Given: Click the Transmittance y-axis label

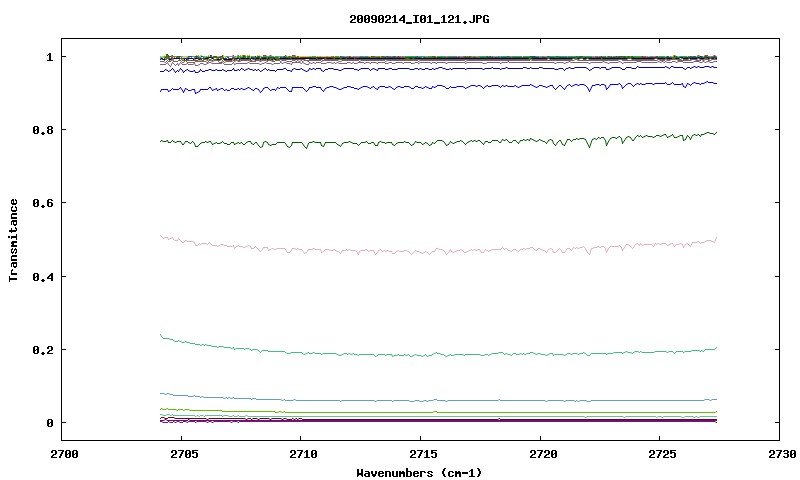Looking at the screenshot, I should (x=14, y=240).
